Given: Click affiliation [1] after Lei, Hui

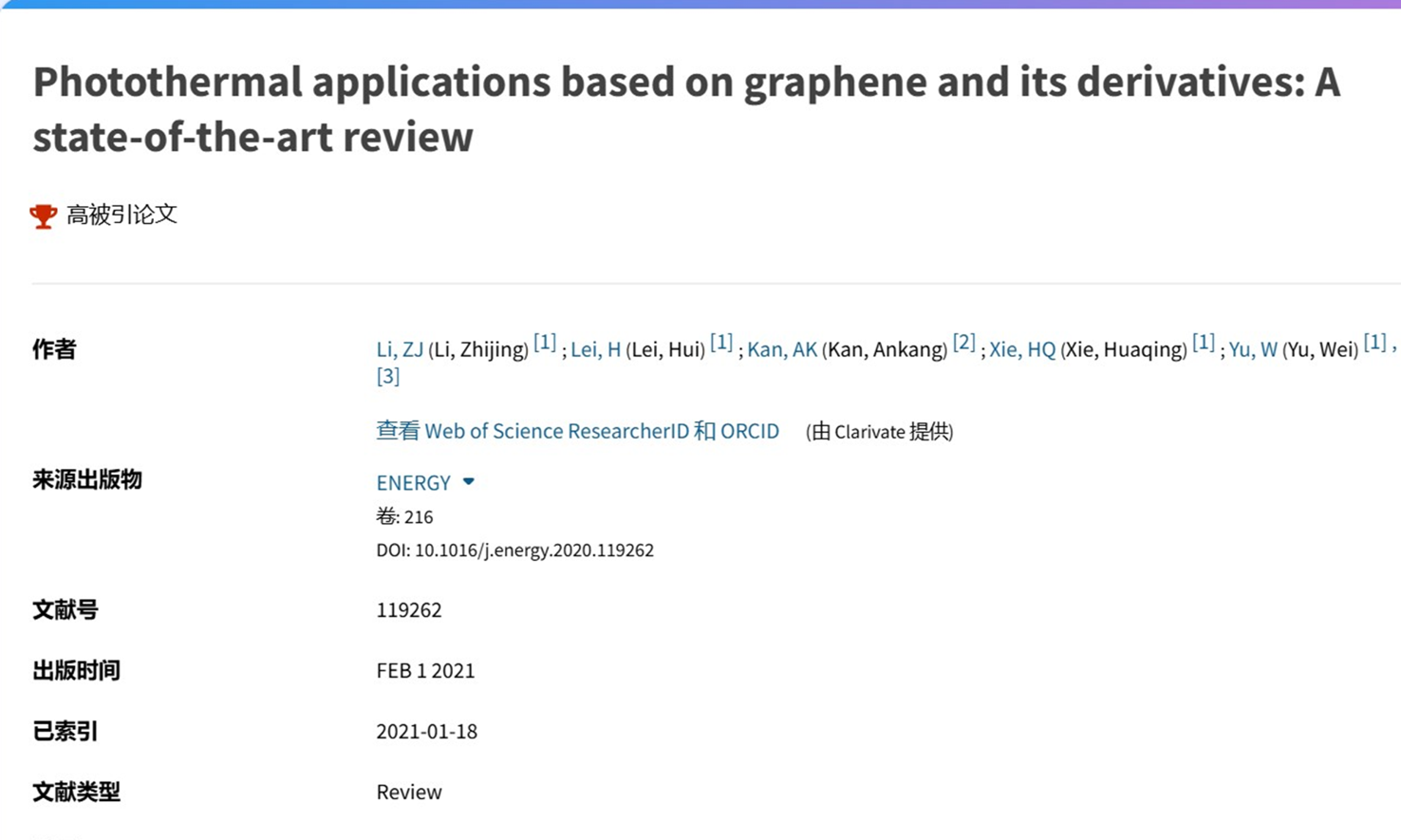Looking at the screenshot, I should [x=721, y=343].
